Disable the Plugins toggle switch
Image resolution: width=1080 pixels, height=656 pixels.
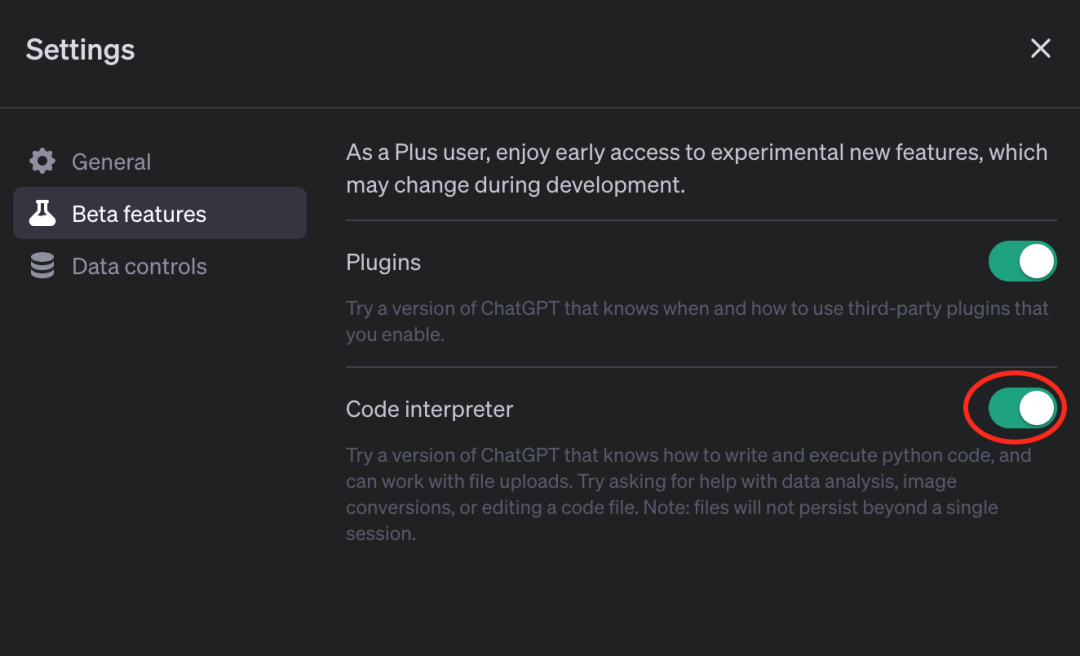coord(1022,262)
